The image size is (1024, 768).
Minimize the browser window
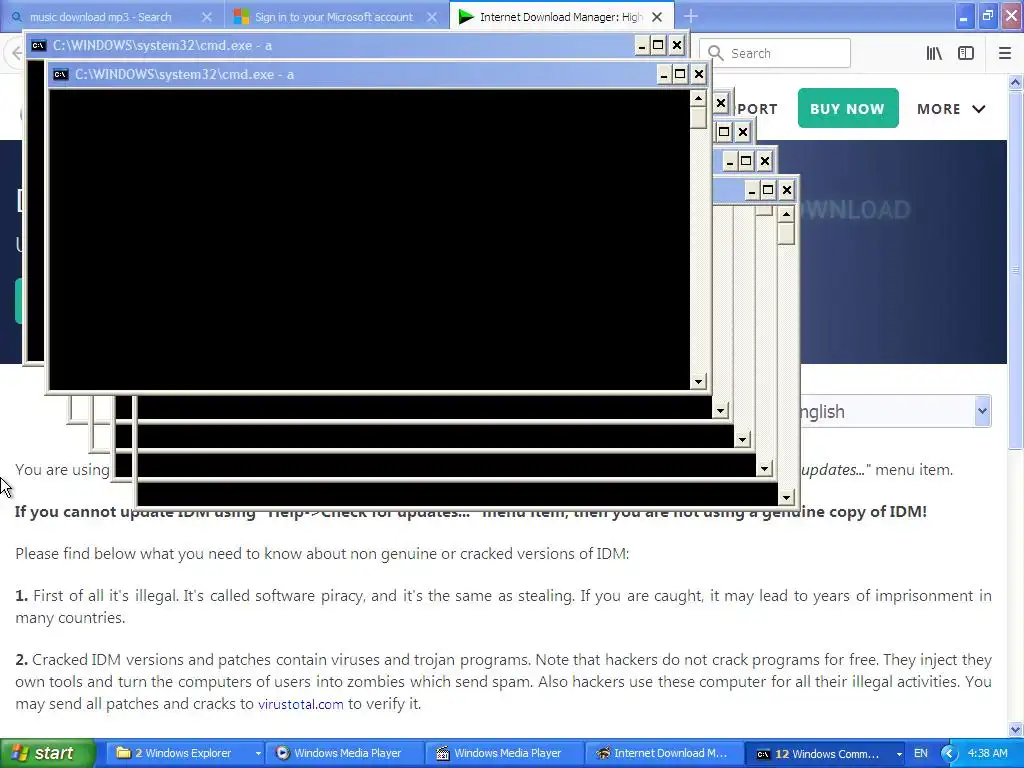963,16
